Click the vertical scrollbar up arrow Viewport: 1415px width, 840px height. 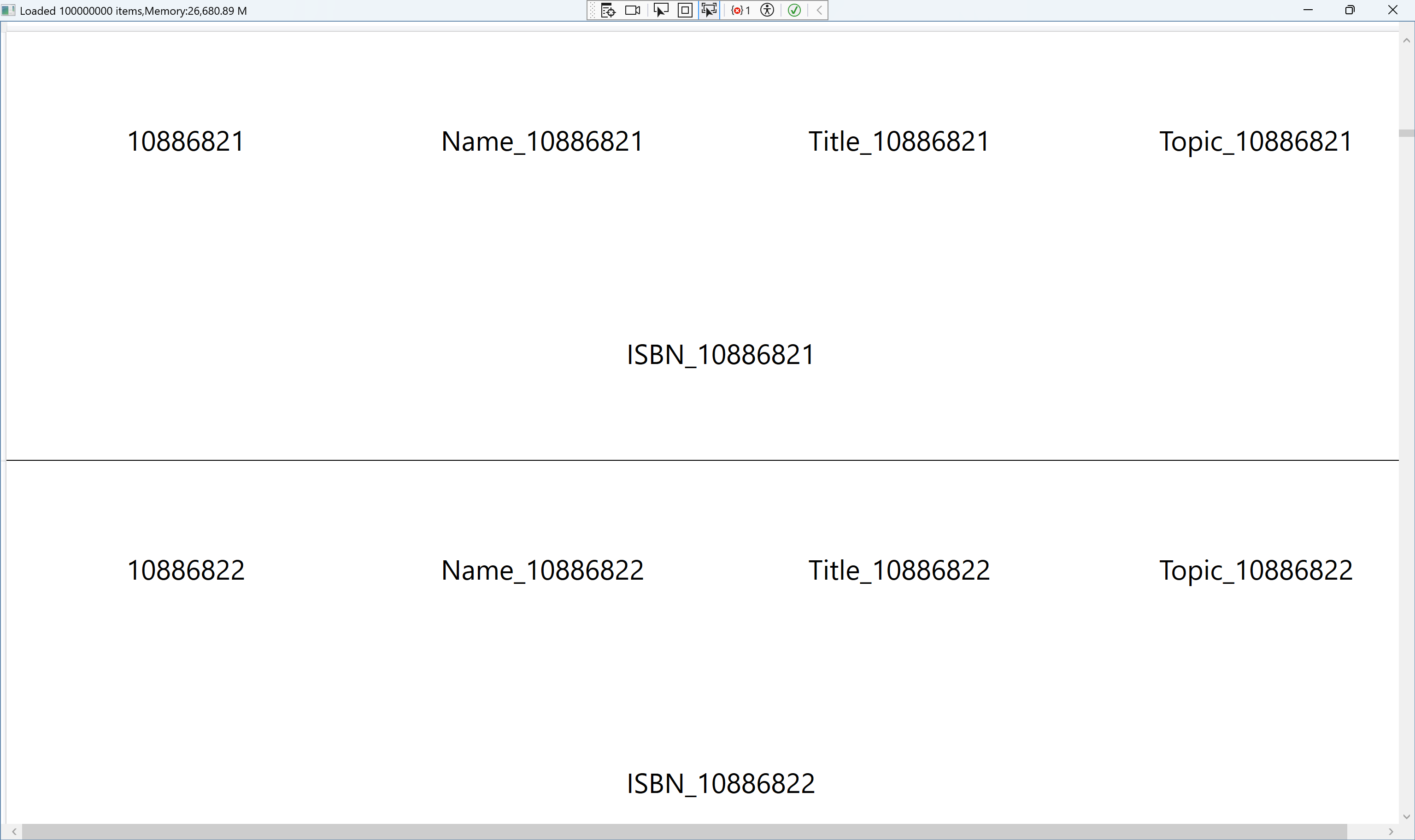coord(1407,40)
